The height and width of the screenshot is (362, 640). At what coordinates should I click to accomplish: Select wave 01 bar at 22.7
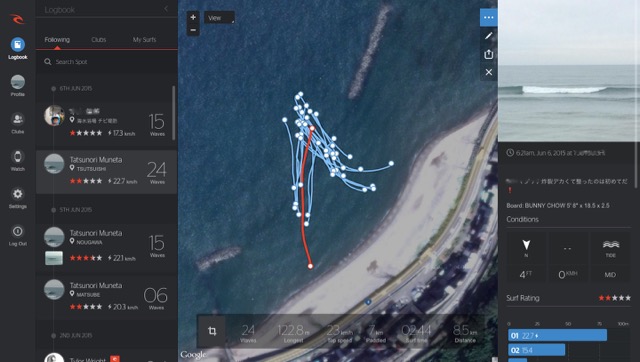point(557,335)
